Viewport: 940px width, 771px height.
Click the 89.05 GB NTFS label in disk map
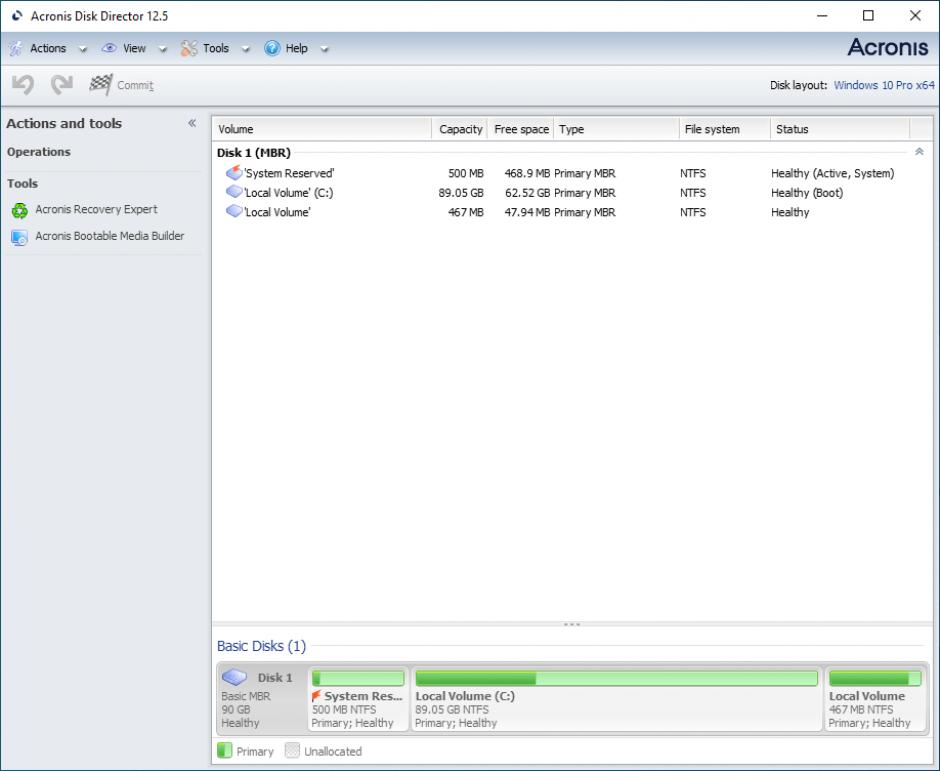(452, 709)
